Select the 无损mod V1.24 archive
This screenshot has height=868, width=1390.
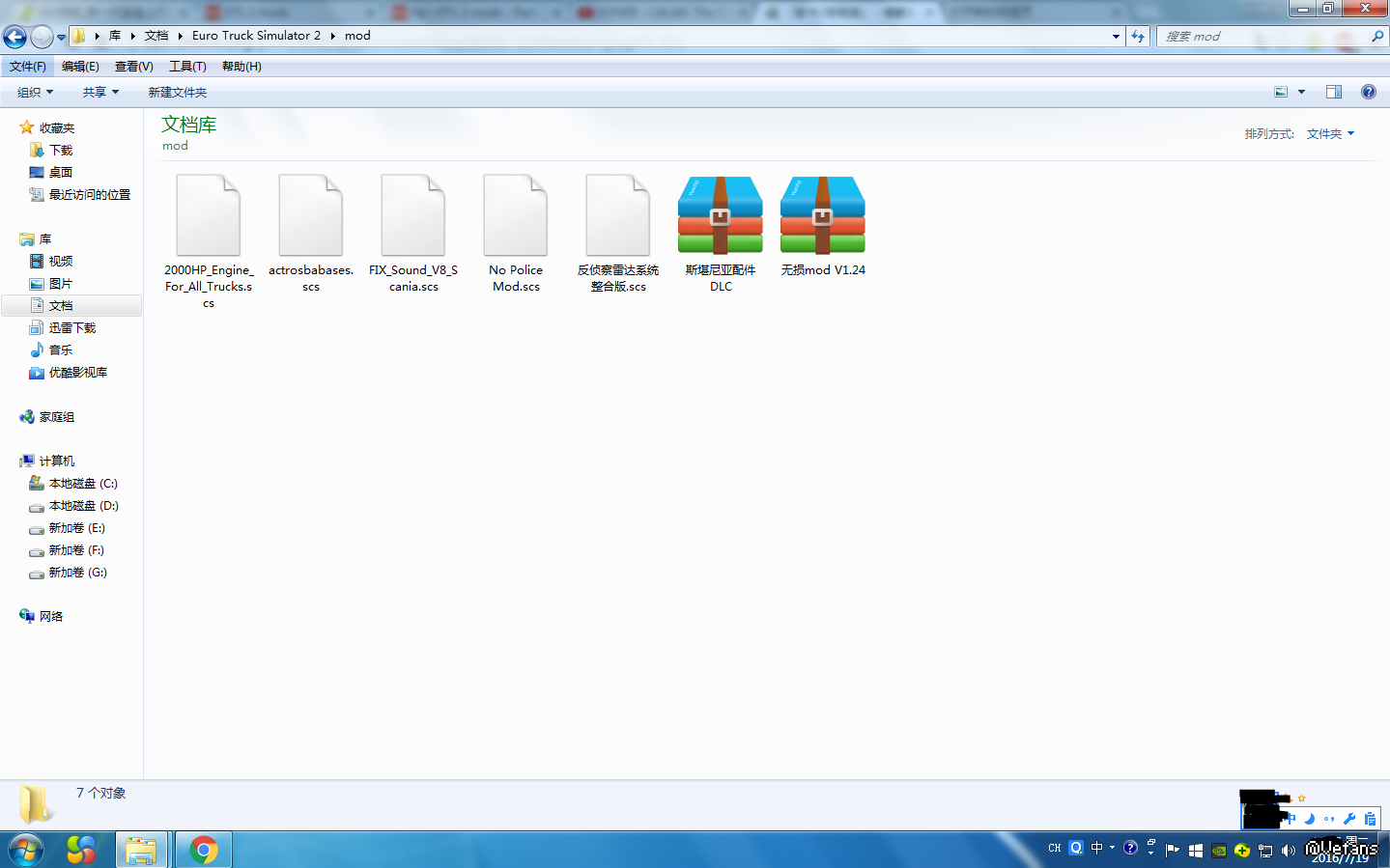[823, 227]
